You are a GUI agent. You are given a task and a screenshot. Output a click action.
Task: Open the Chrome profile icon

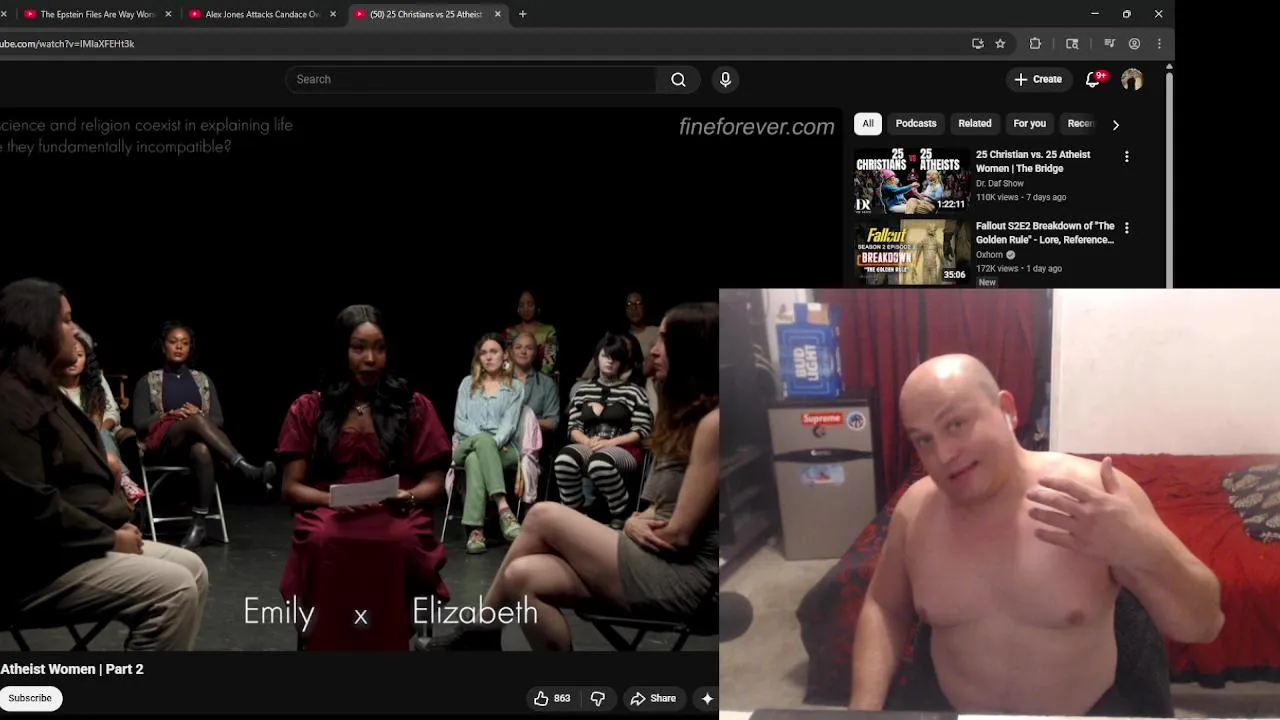pos(1134,44)
